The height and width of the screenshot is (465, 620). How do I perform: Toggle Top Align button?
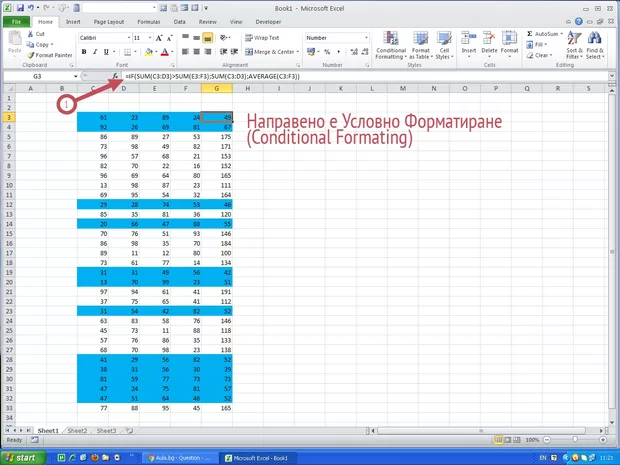(x=185, y=38)
